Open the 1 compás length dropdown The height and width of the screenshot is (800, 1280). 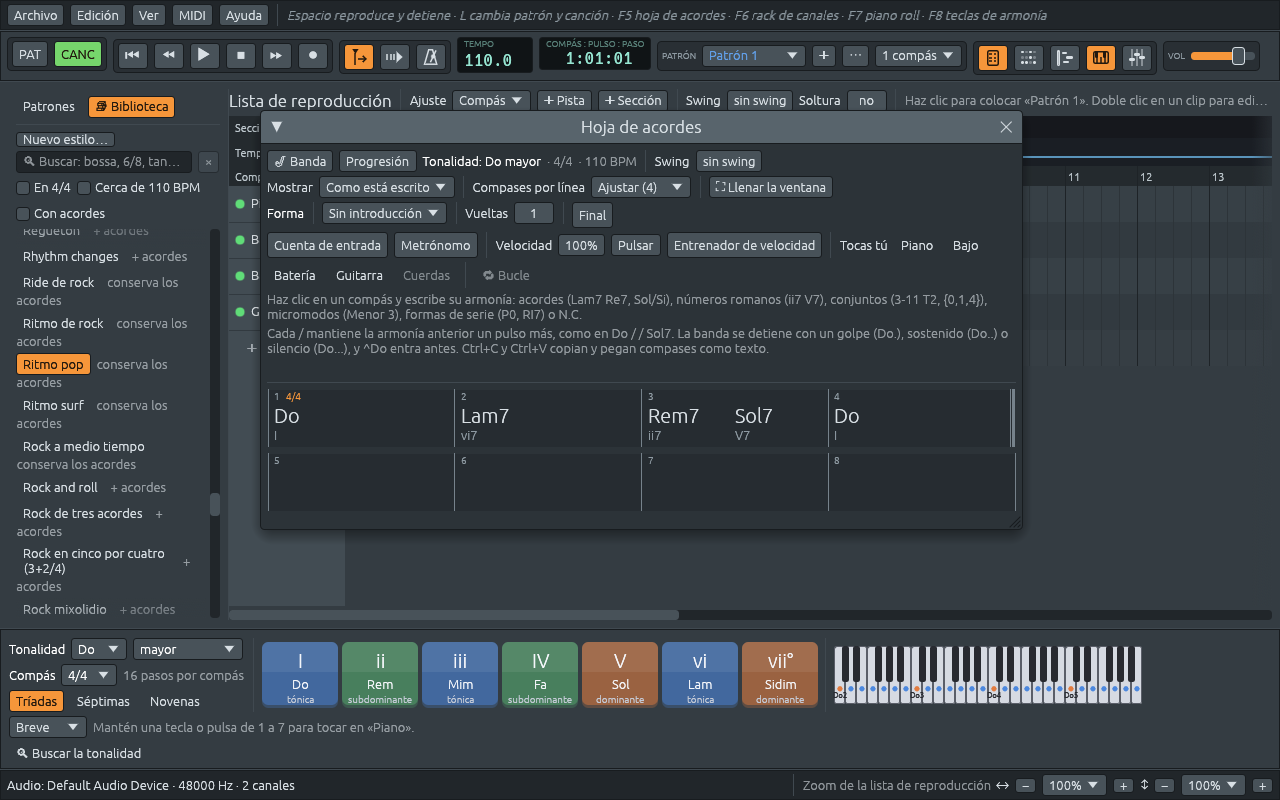tap(918, 56)
